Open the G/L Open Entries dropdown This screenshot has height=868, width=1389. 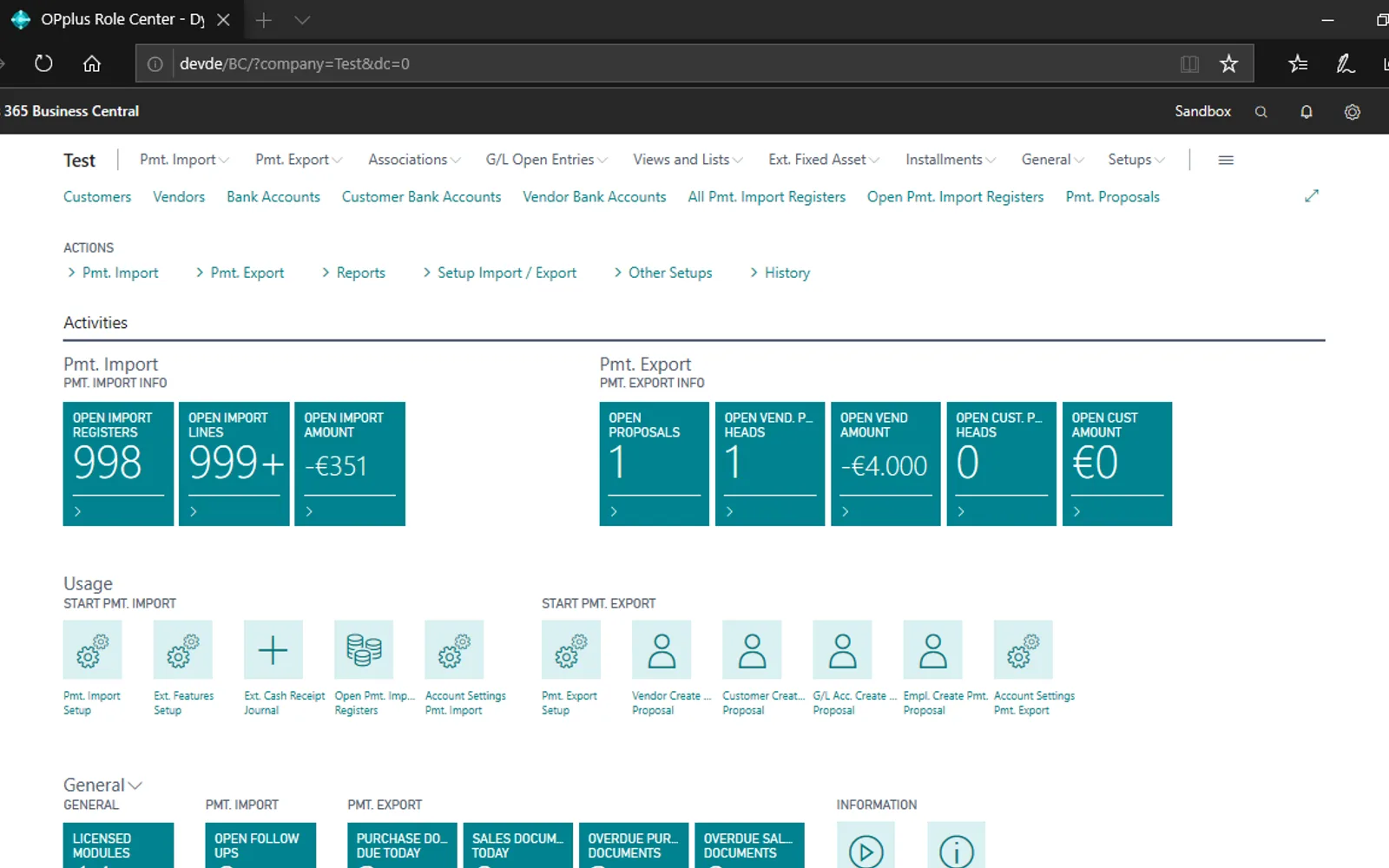pos(547,160)
